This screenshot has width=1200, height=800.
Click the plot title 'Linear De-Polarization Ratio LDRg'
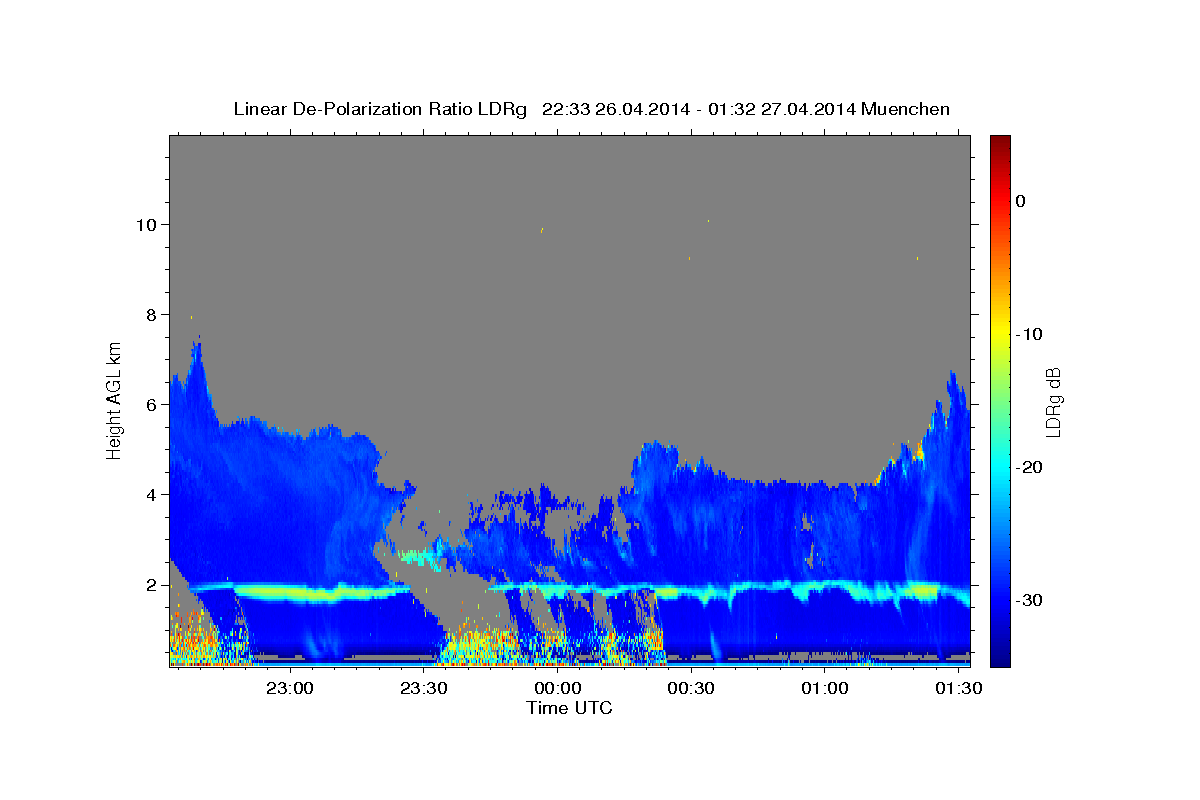click(380, 109)
